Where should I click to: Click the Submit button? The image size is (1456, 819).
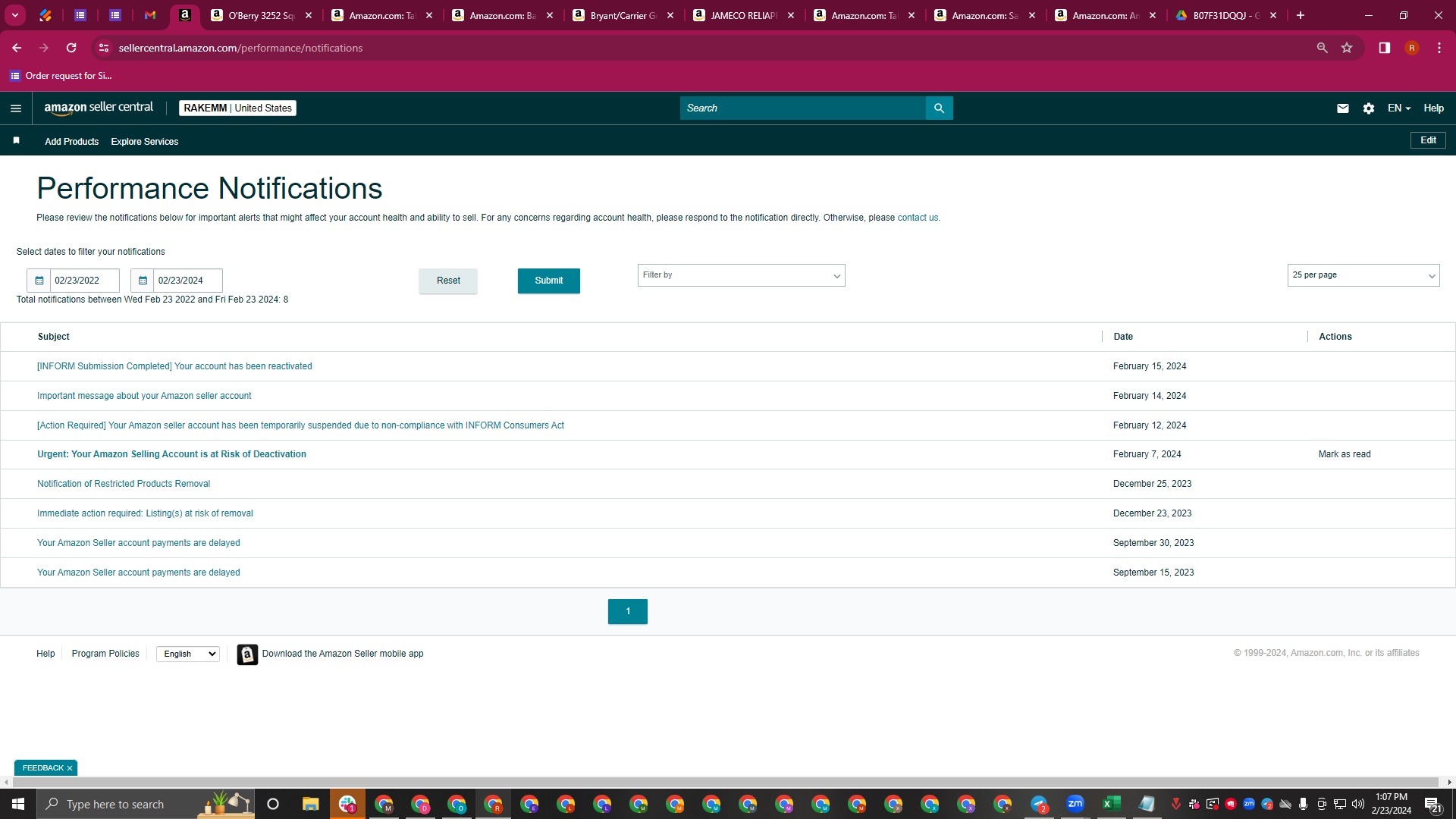click(549, 281)
